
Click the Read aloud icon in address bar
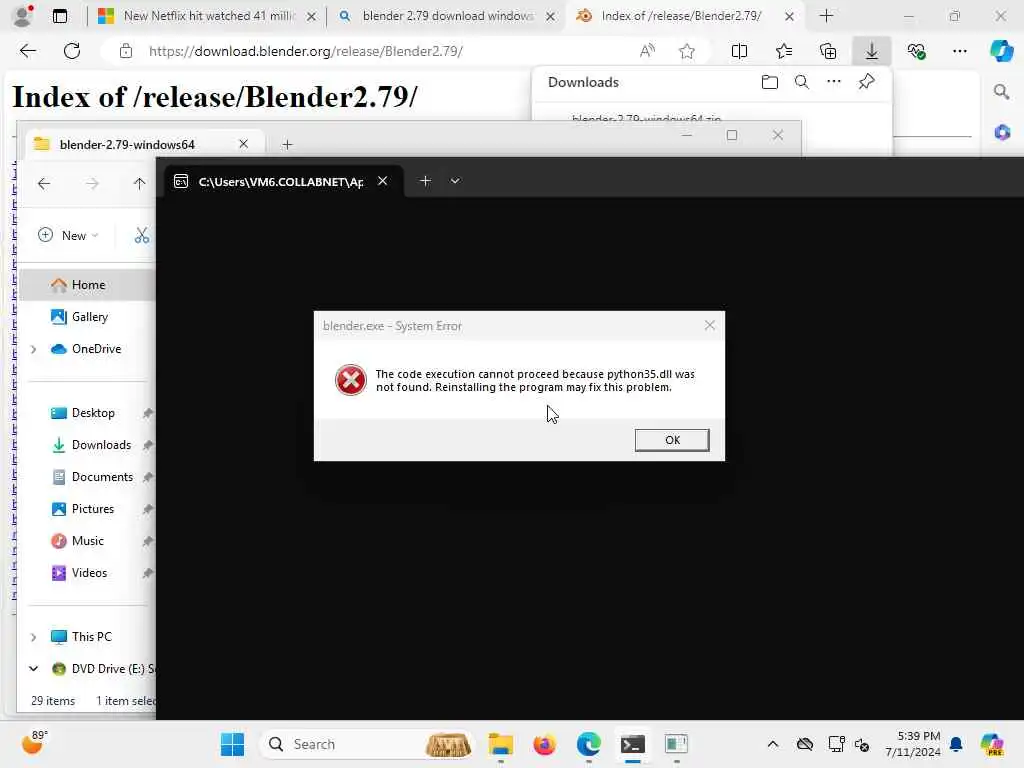pos(647,51)
